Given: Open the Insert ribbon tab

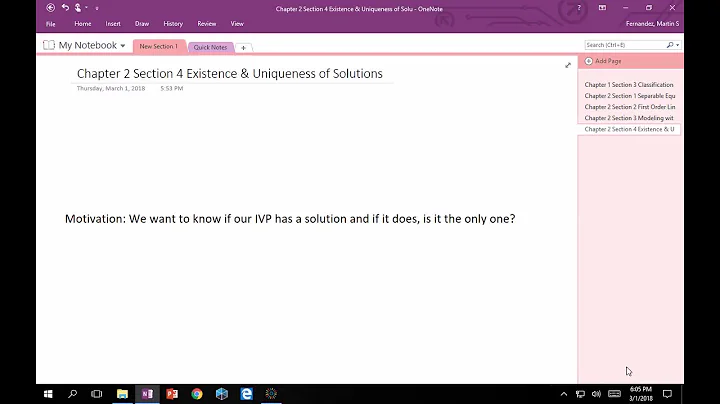Looking at the screenshot, I should 113,24.
